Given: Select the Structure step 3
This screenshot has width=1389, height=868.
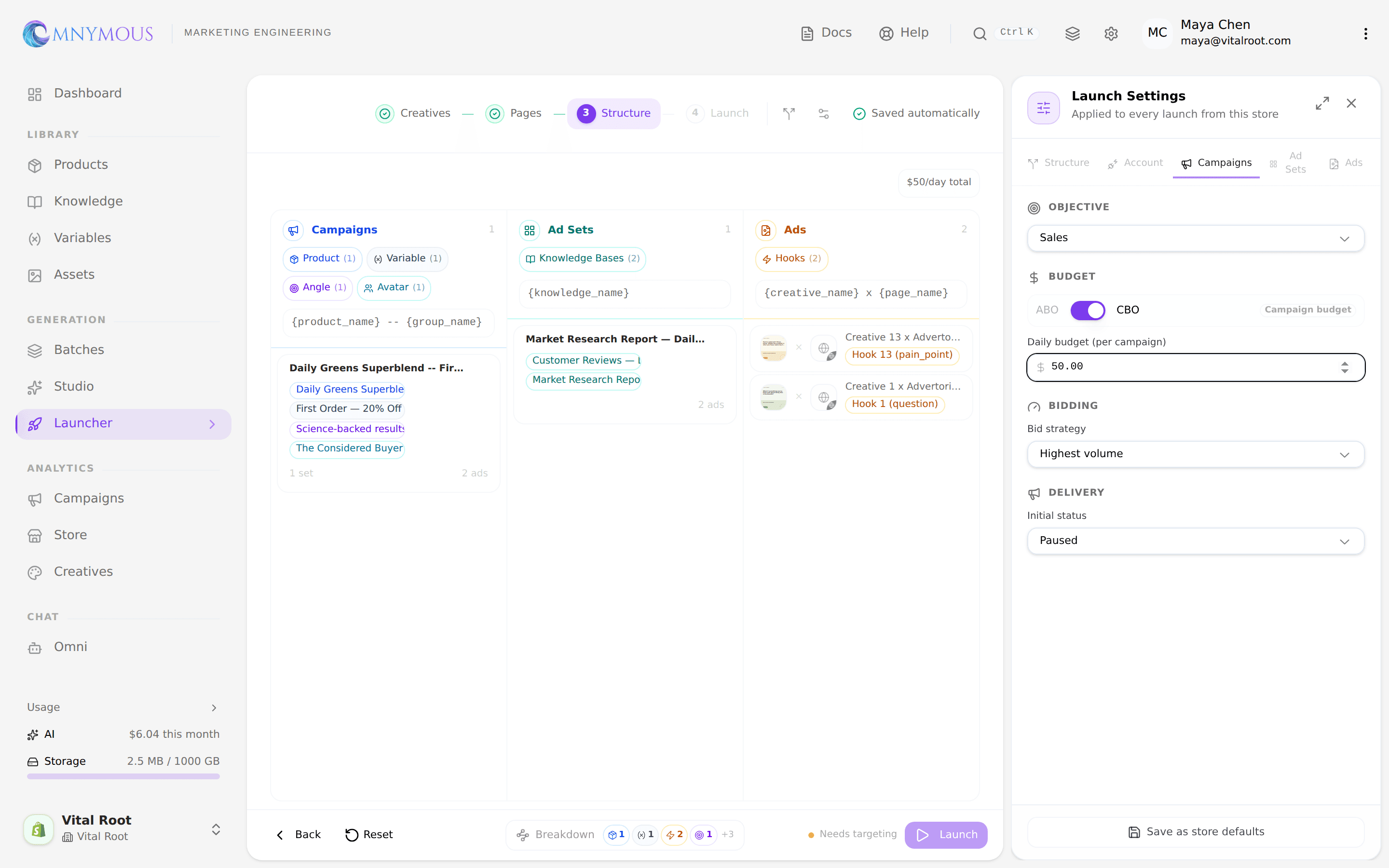Looking at the screenshot, I should coord(613,114).
